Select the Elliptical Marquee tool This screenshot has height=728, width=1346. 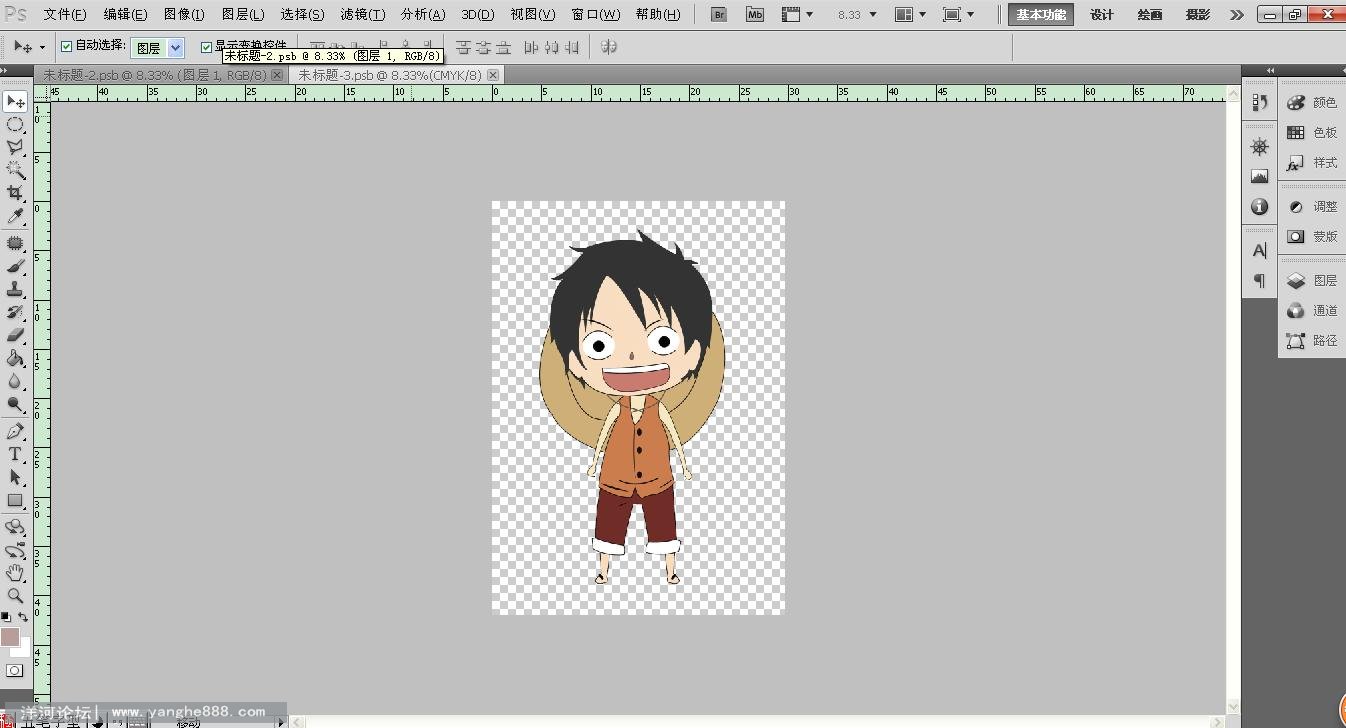15,125
